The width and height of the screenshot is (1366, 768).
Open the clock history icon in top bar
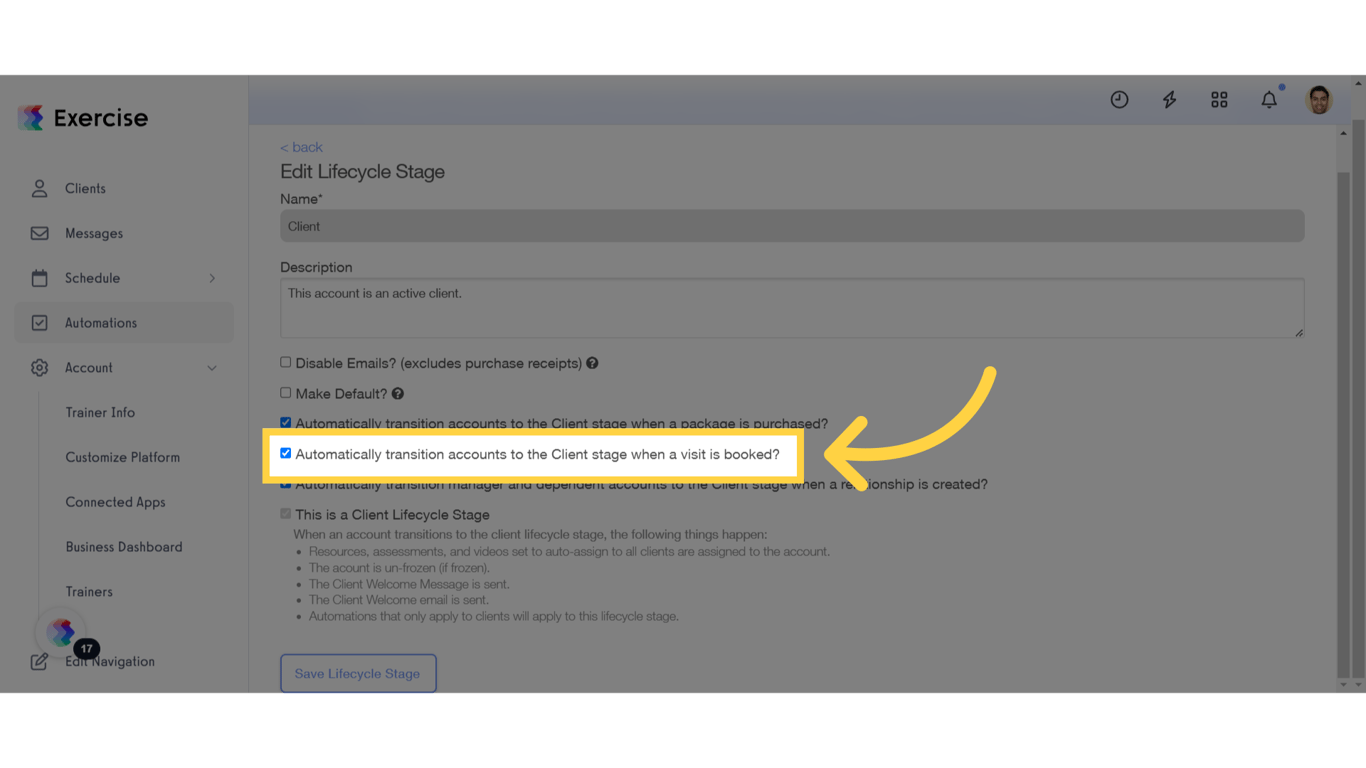(1119, 99)
